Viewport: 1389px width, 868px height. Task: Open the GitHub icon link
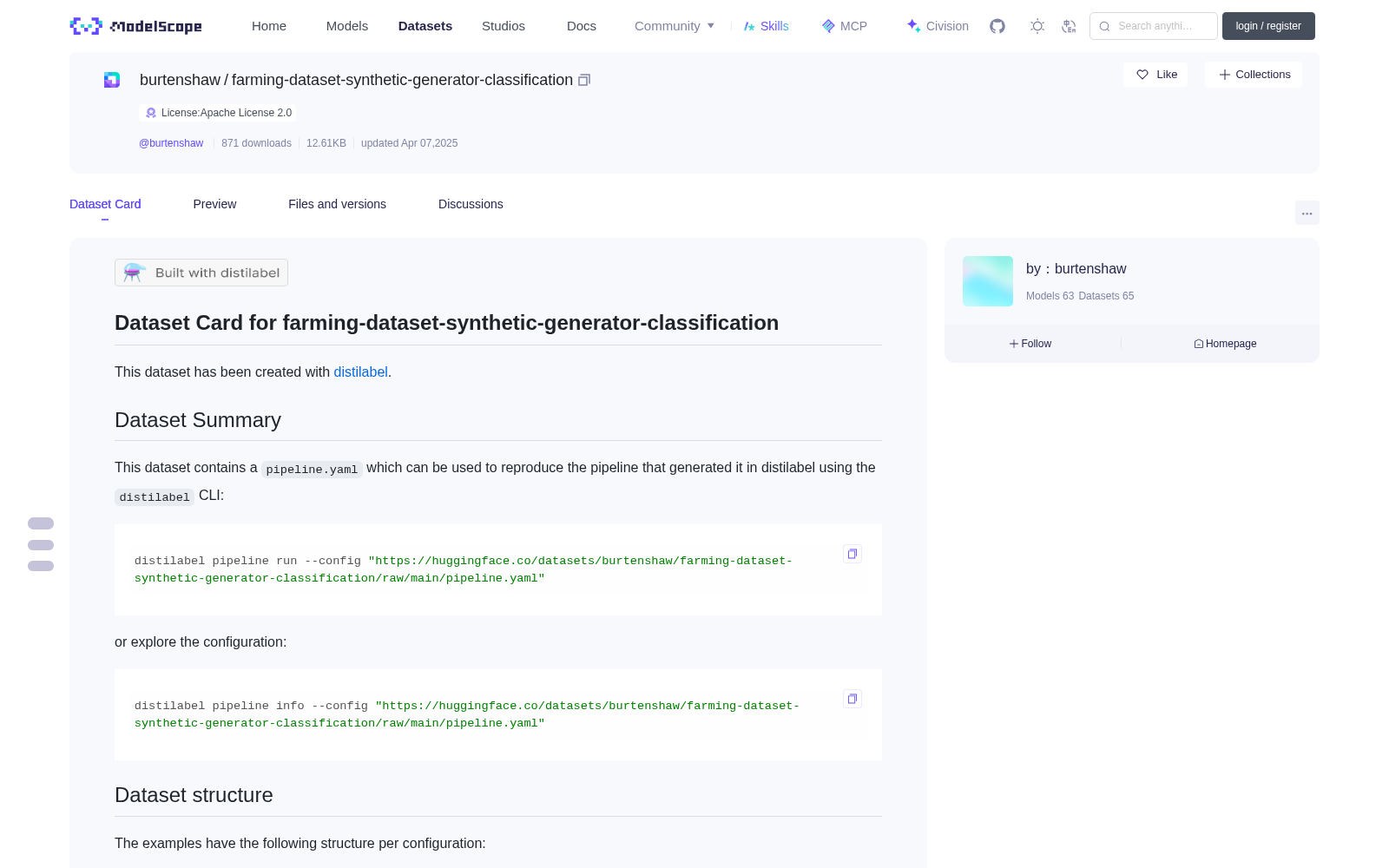pos(997,26)
